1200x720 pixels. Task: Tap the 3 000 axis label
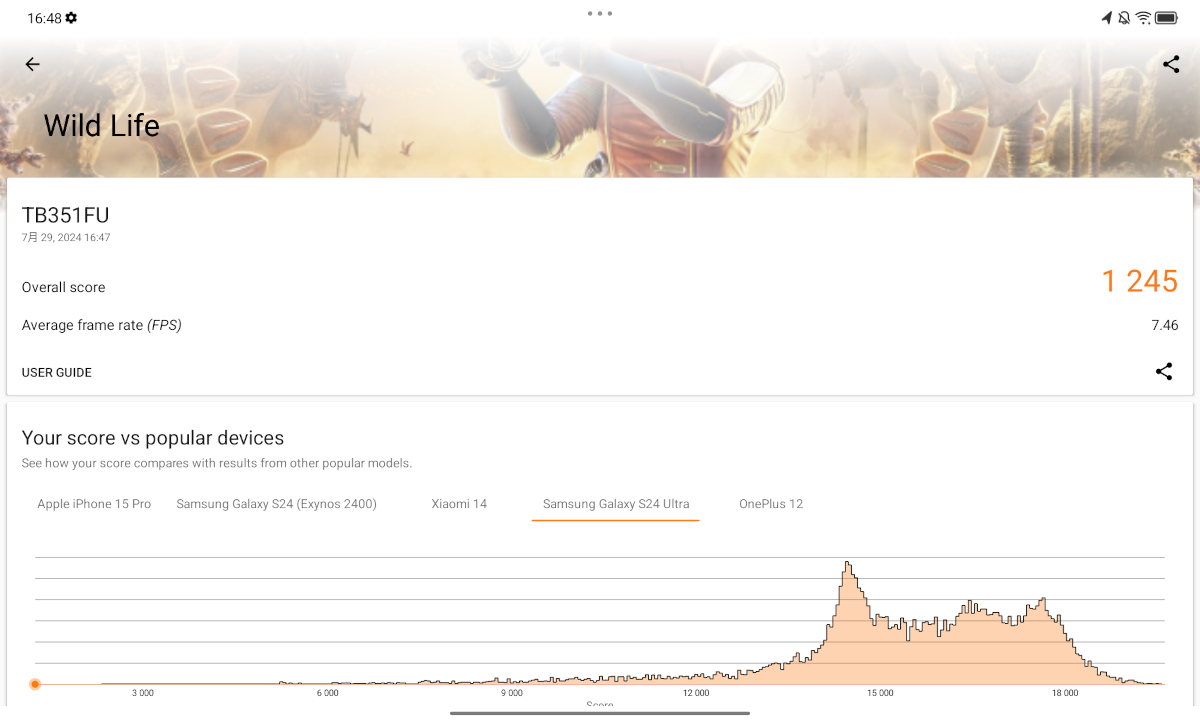point(143,693)
